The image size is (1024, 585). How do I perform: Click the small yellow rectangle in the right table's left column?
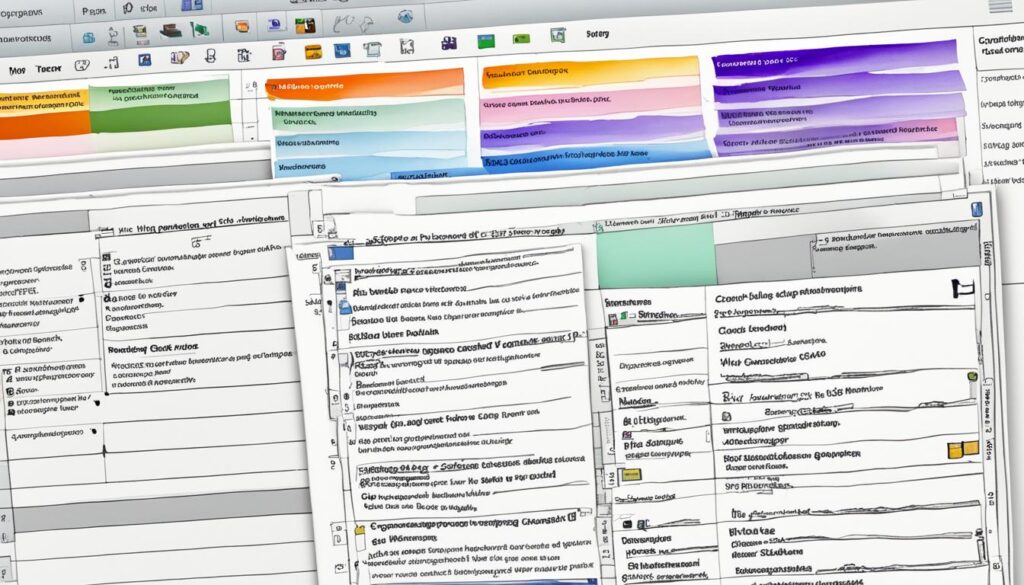(631, 475)
